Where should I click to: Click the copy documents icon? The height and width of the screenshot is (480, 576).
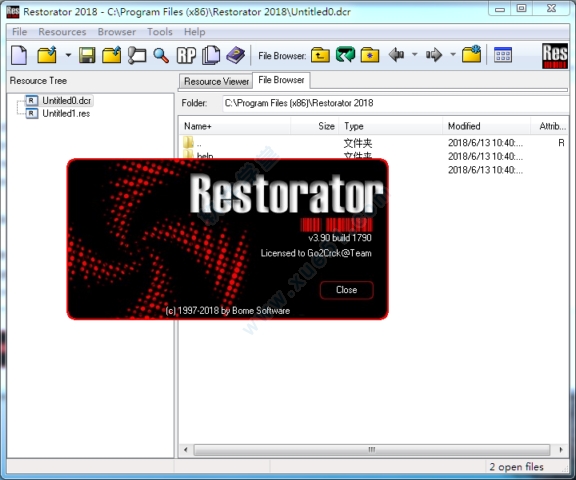[211, 55]
